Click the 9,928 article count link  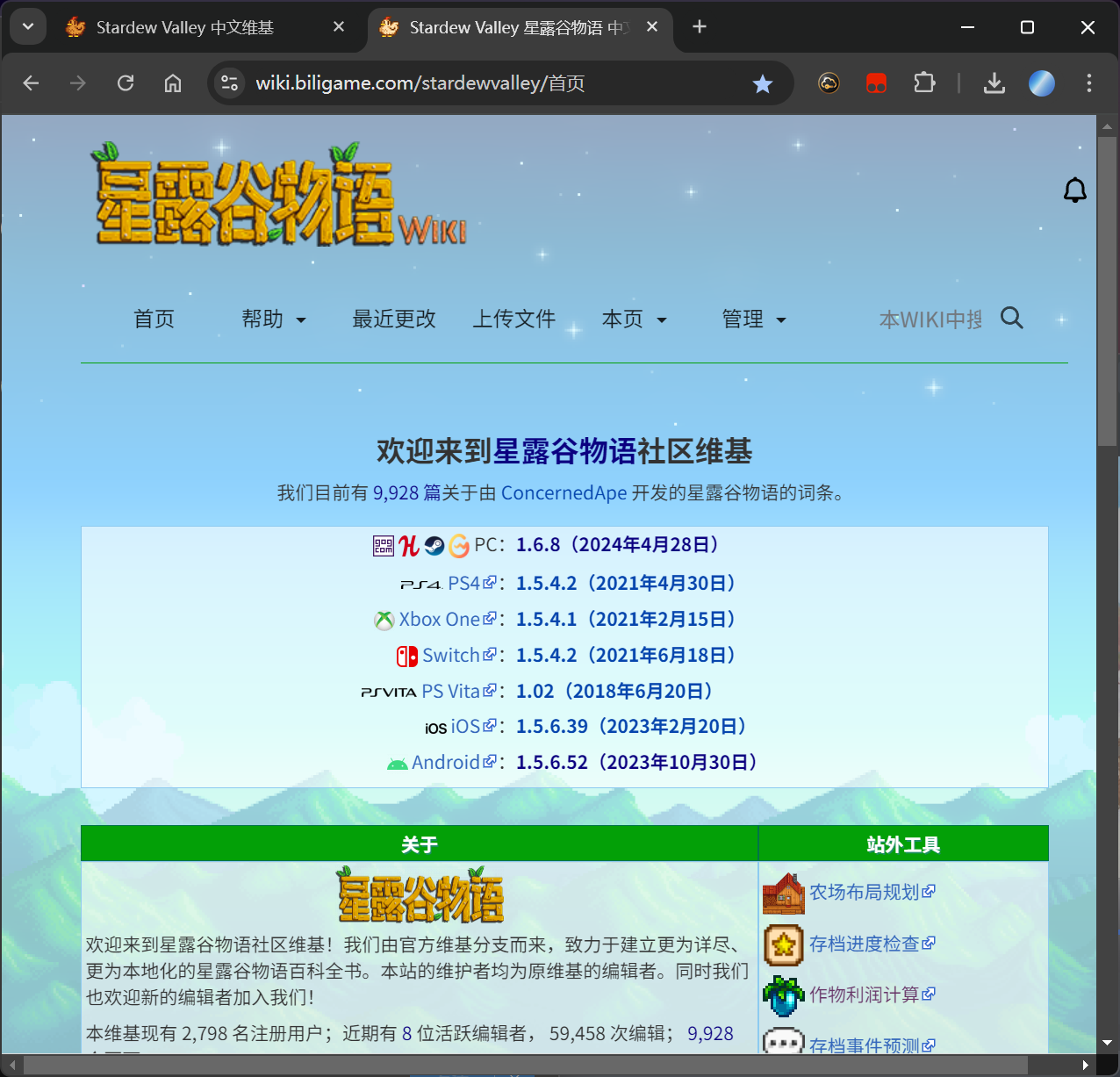[x=407, y=493]
